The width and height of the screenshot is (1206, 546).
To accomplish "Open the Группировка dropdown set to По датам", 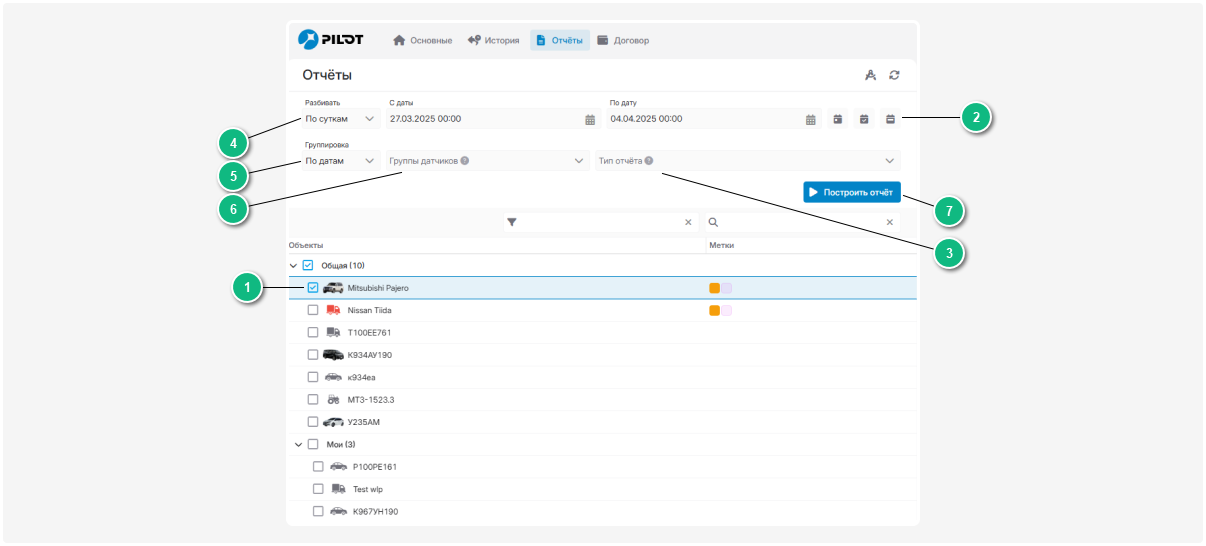I will [x=341, y=160].
